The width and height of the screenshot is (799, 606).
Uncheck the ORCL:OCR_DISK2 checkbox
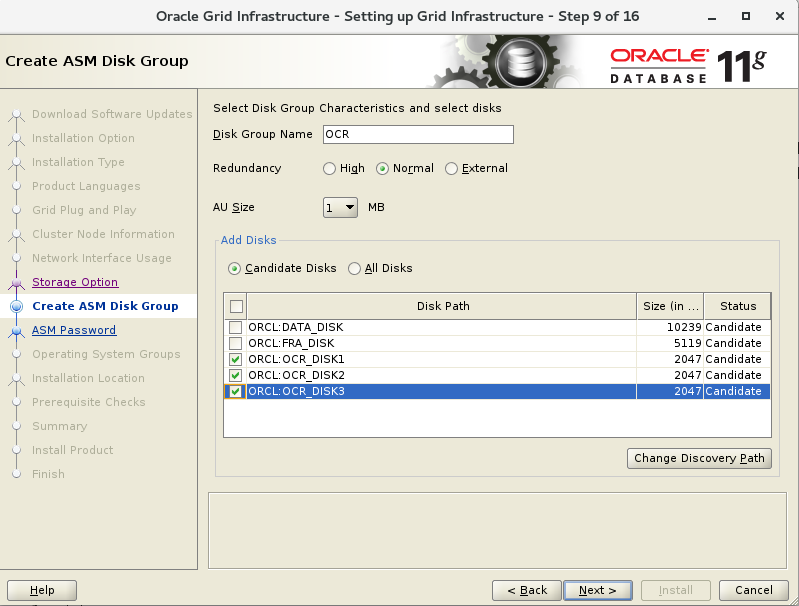(x=235, y=376)
